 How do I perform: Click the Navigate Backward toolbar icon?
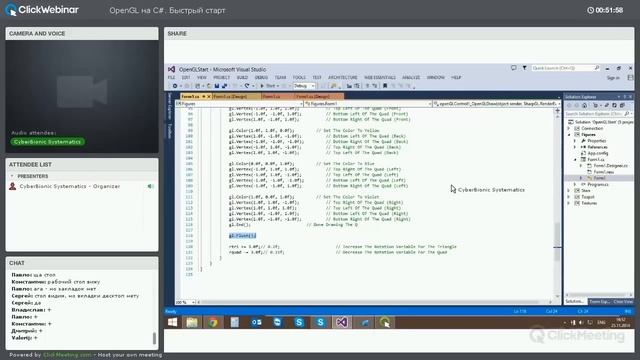[175, 86]
